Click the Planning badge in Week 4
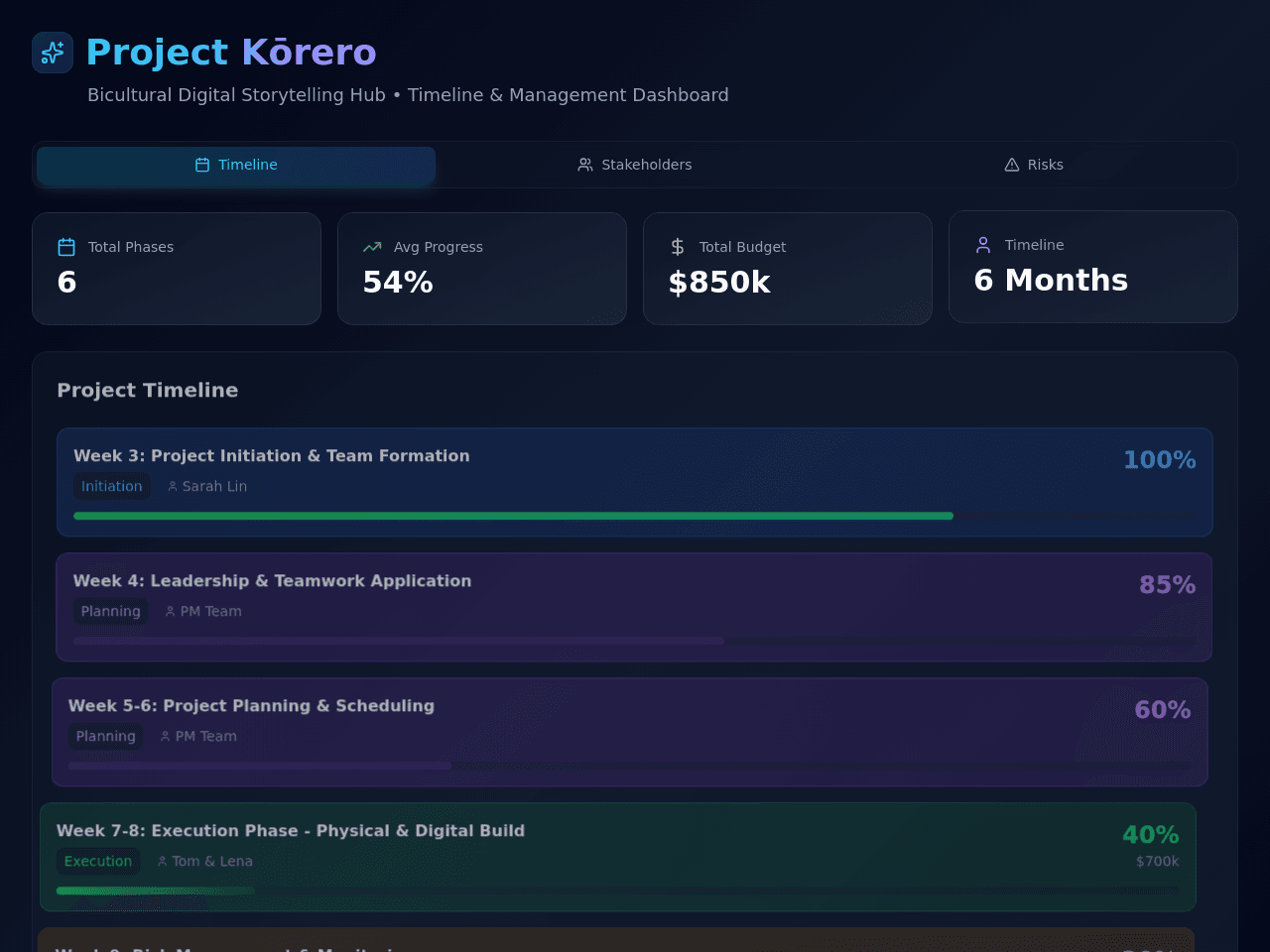 [111, 611]
